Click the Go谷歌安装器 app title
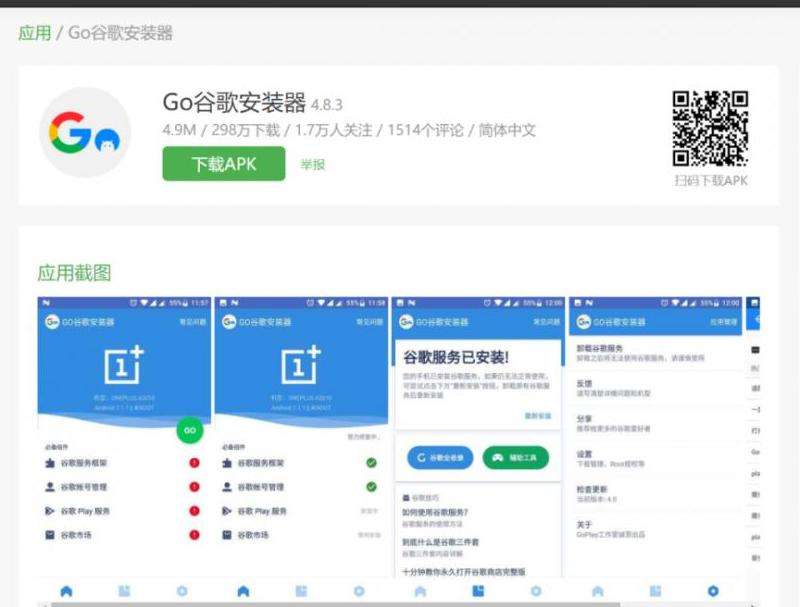Image resolution: width=800 pixels, height=607 pixels. point(234,103)
